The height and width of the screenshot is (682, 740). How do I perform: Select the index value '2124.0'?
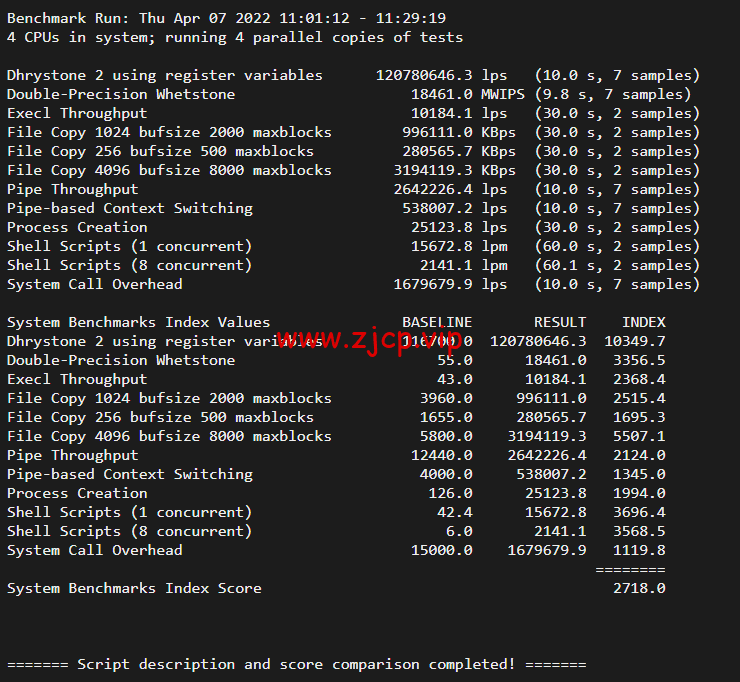click(x=639, y=455)
